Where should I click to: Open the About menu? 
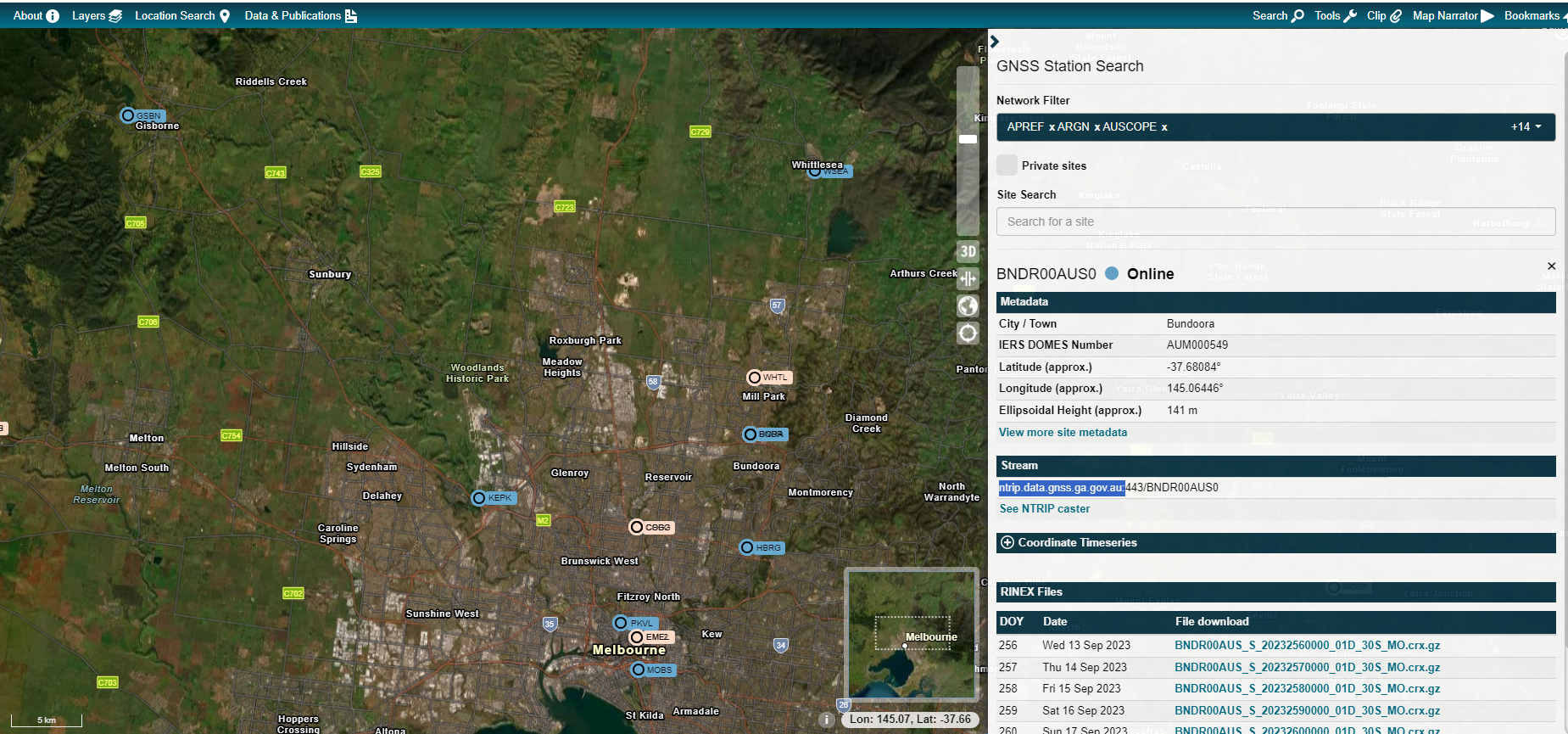(x=36, y=15)
